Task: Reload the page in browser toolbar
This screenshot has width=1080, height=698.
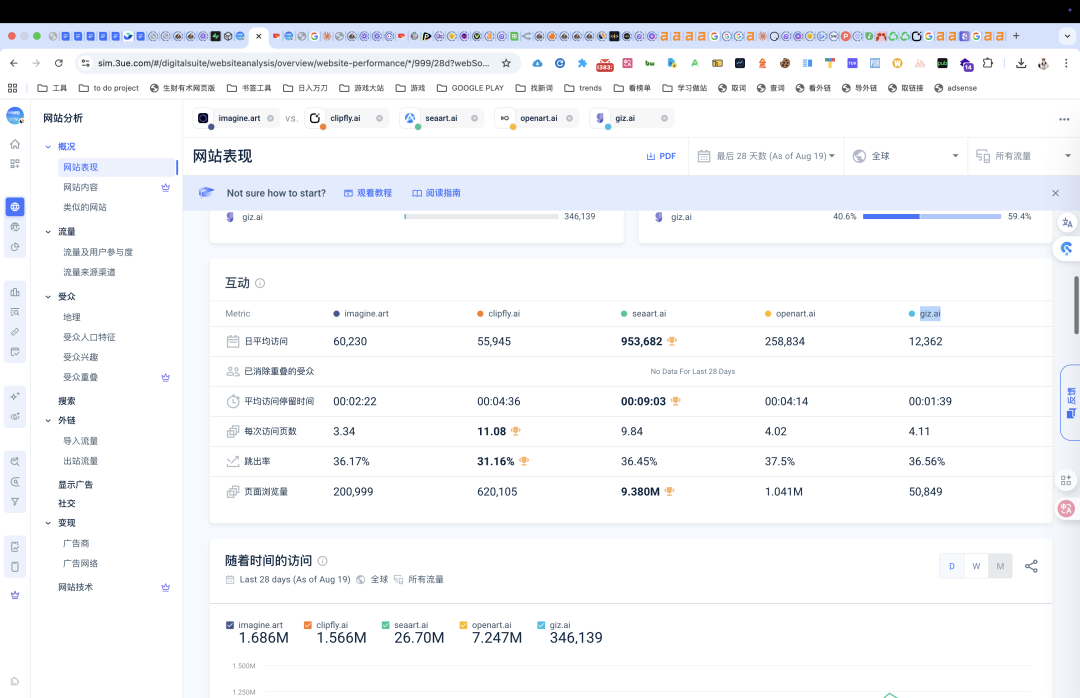Action: pyautogui.click(x=59, y=63)
